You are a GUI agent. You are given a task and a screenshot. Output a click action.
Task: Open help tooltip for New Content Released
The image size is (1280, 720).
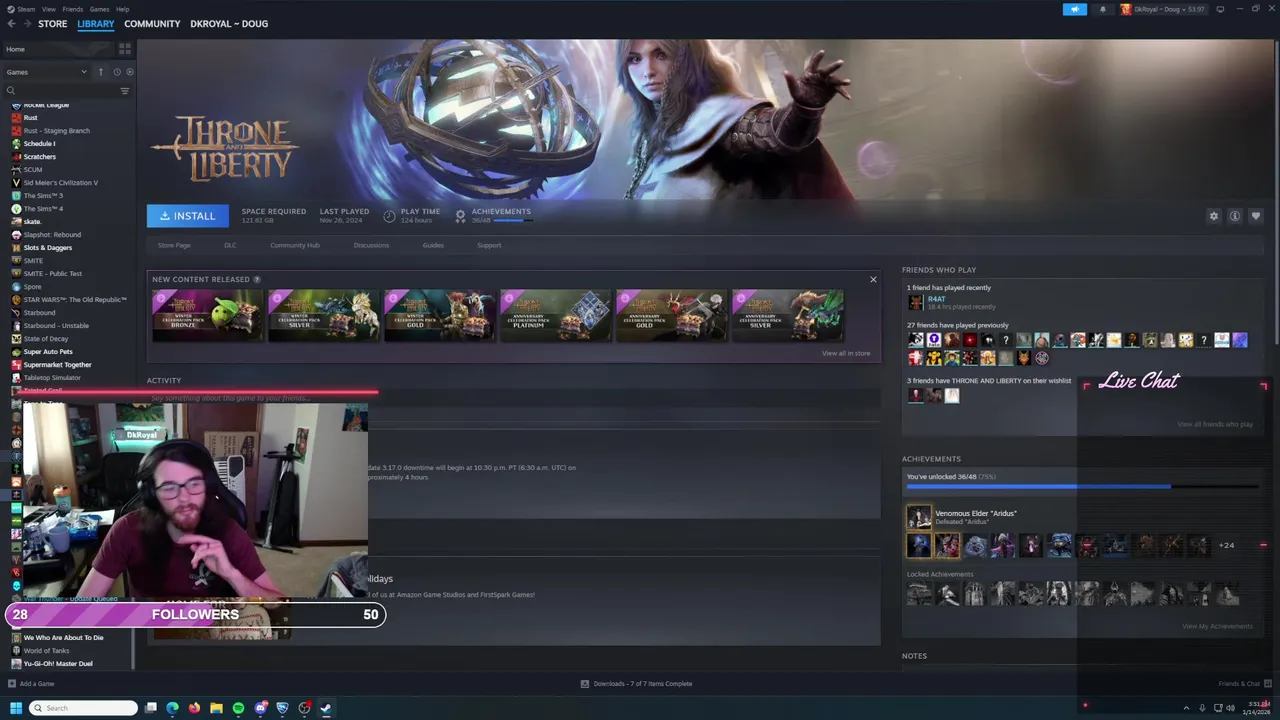[x=257, y=280]
